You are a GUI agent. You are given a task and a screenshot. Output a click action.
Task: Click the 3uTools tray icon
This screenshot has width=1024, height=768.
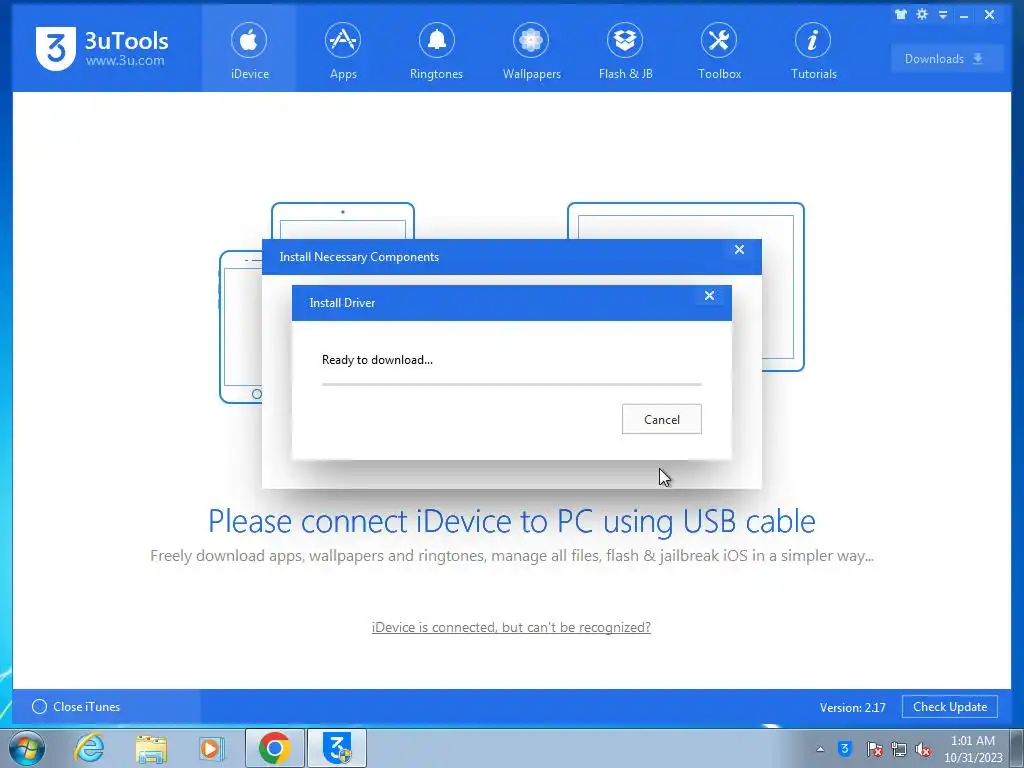click(x=844, y=748)
